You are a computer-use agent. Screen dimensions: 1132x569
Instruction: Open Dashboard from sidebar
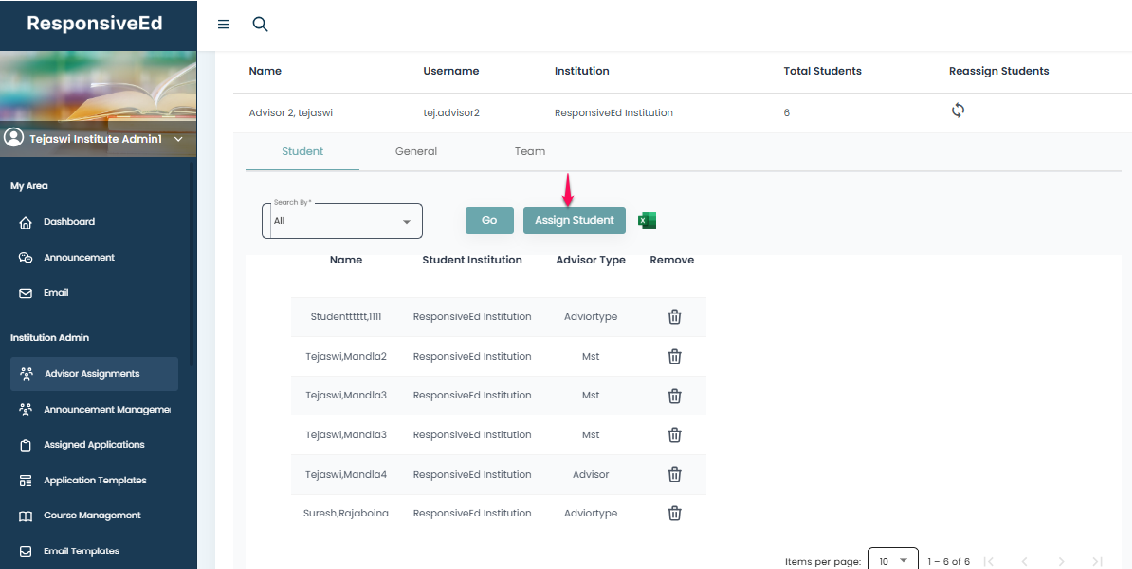click(69, 222)
